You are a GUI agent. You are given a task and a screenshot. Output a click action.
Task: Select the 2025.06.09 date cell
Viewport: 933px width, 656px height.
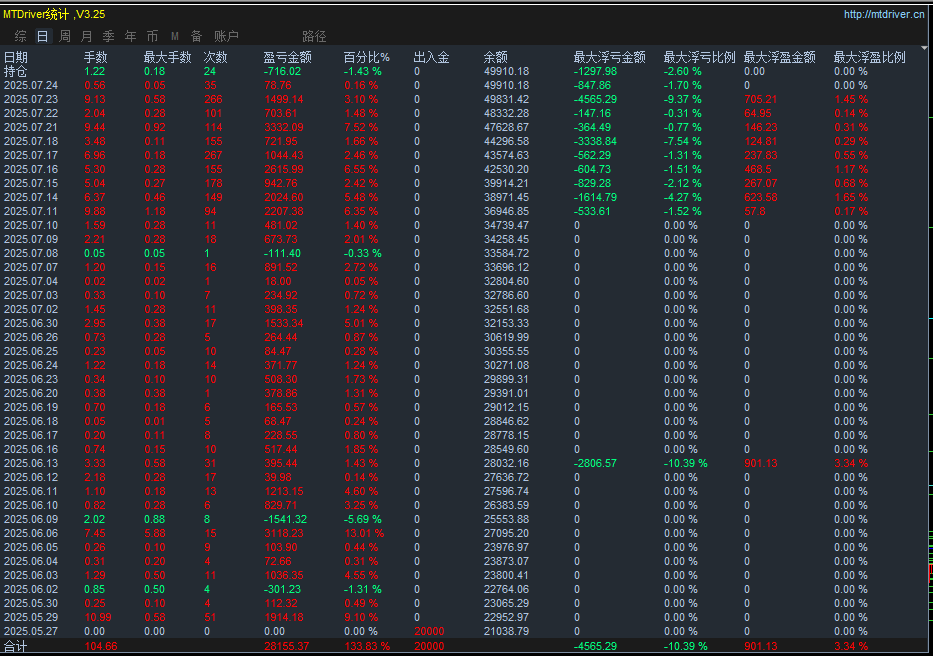point(31,519)
